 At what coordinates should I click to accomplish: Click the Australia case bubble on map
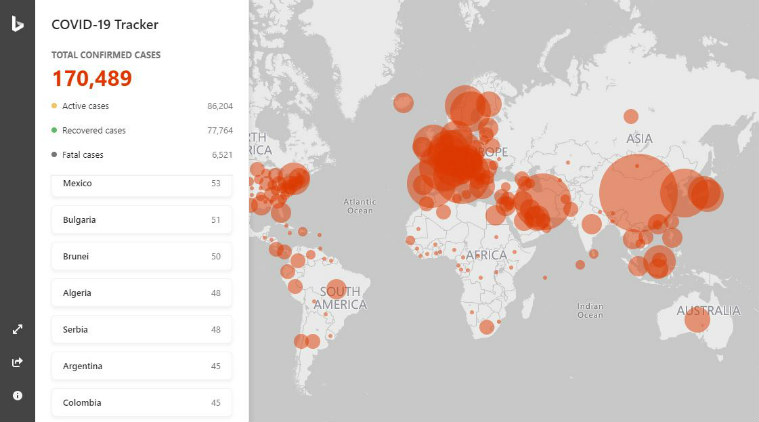(x=697, y=320)
